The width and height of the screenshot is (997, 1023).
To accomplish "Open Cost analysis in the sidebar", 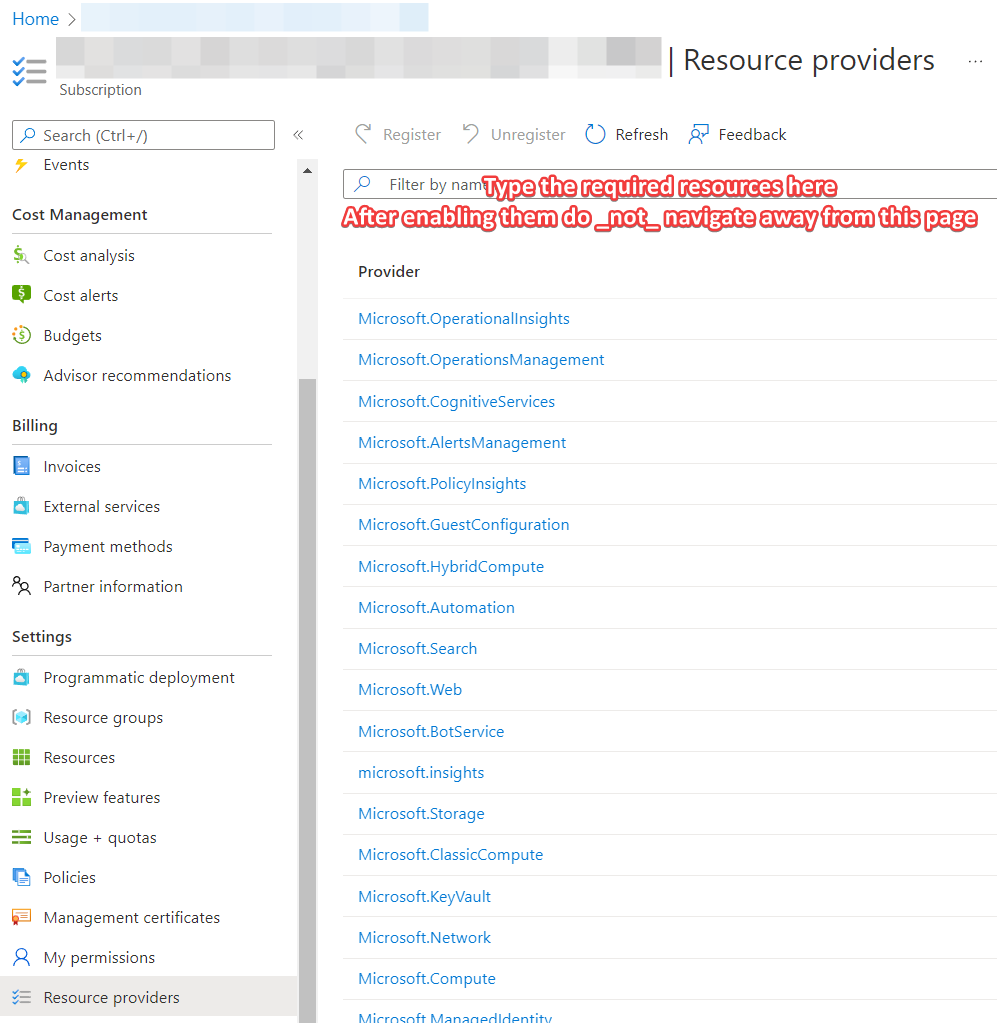I will tap(89, 256).
